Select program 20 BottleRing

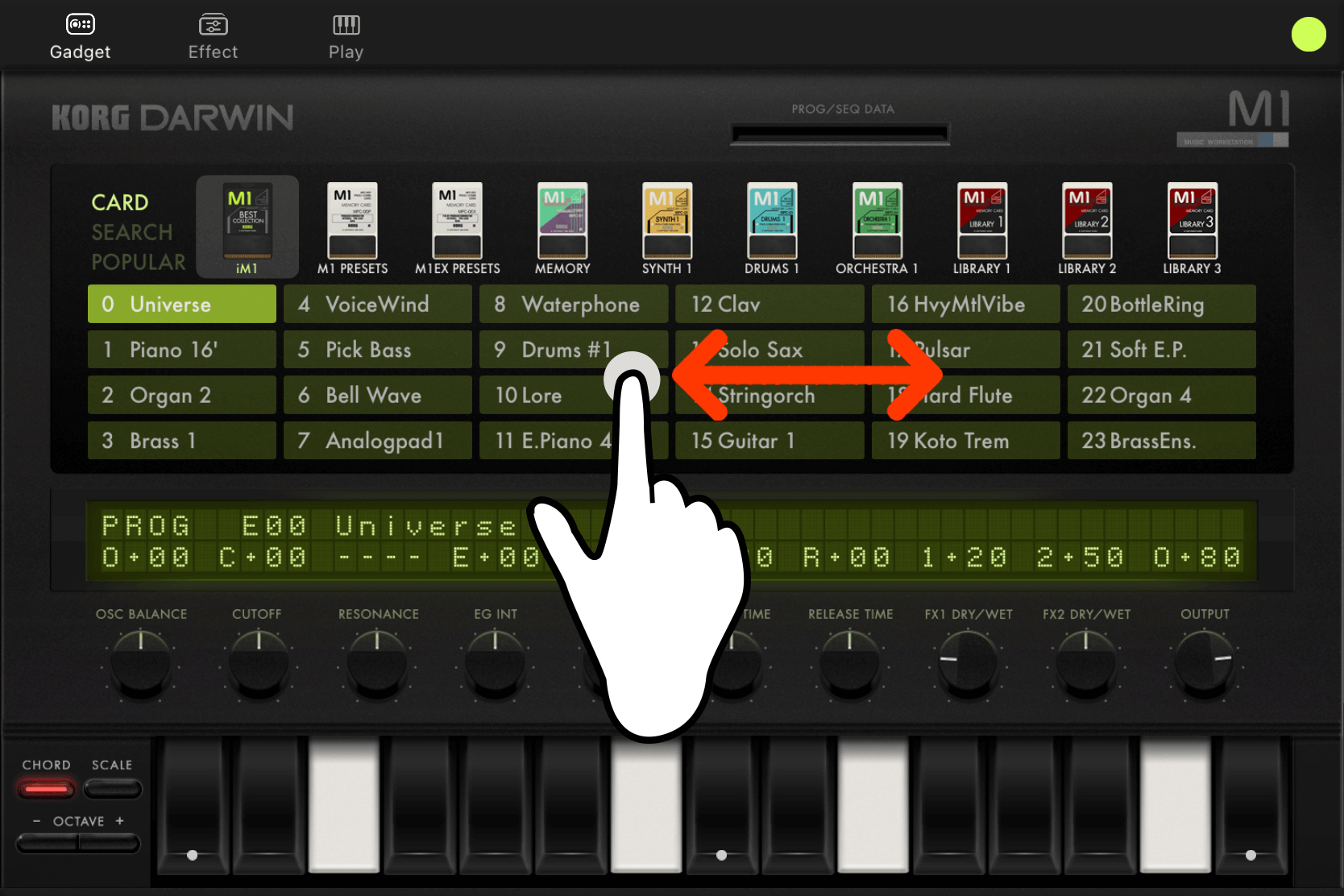click(1162, 304)
